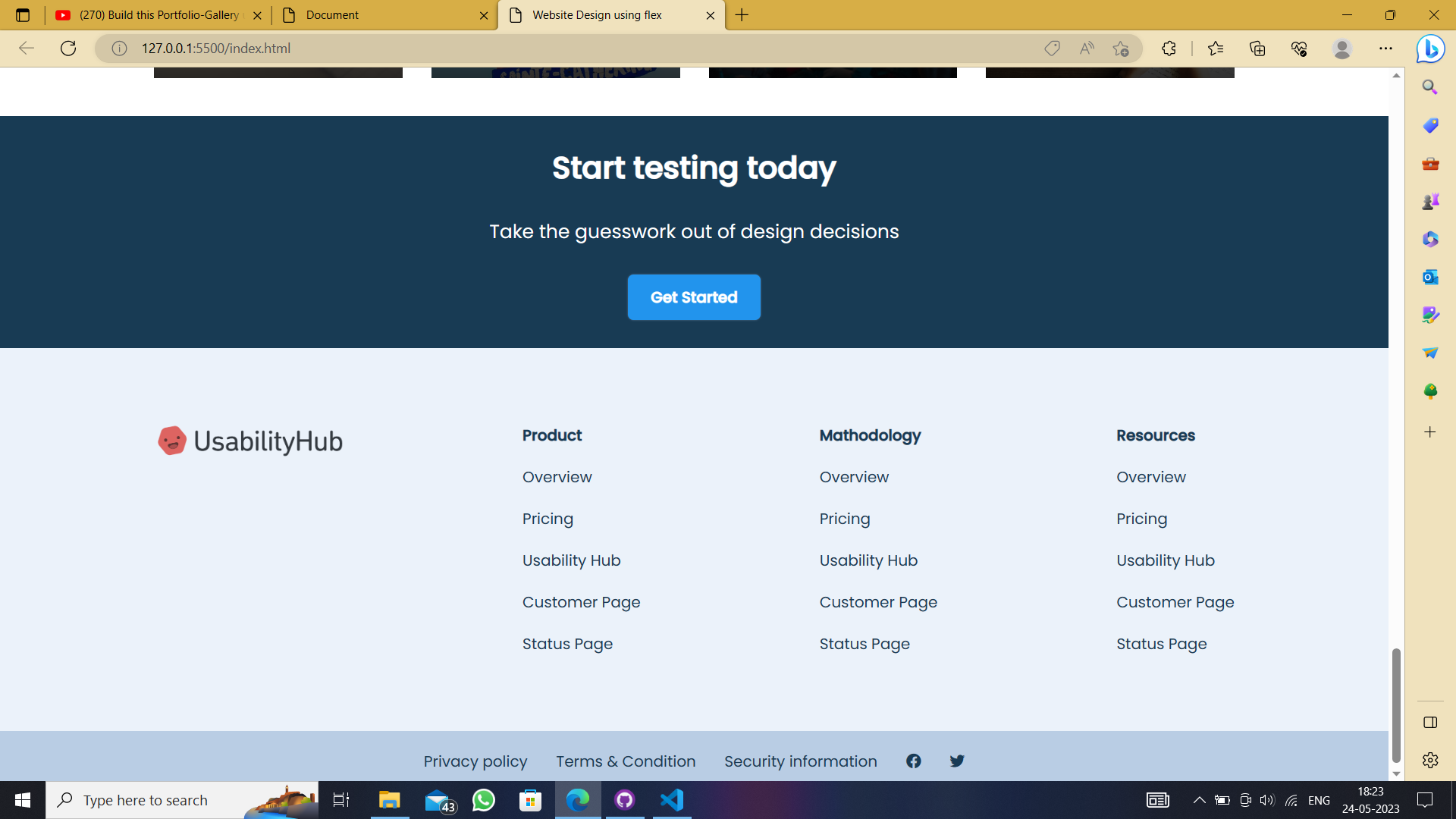Open the Collections icon on the toolbar

1257,48
